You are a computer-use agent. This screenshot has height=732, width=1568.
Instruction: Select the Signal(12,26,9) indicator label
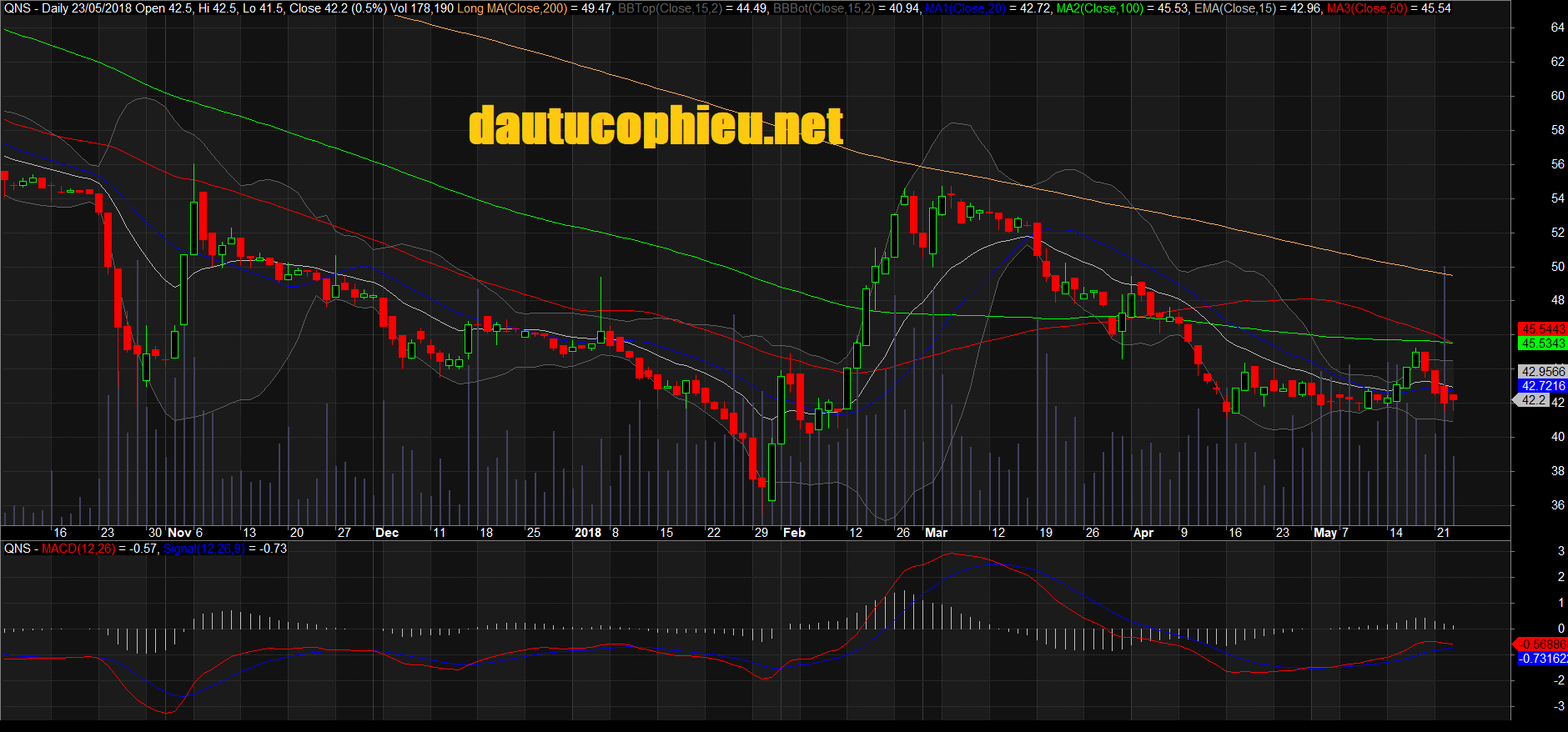pos(204,549)
